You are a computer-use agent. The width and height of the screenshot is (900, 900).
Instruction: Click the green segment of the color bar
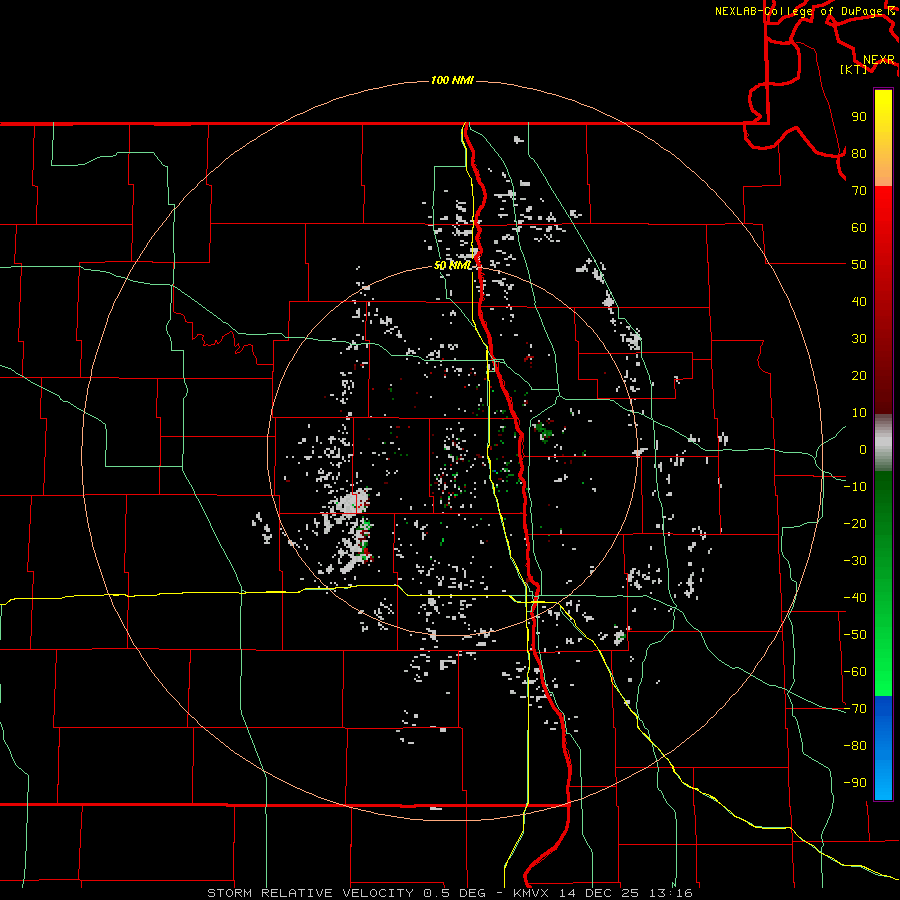(883, 584)
